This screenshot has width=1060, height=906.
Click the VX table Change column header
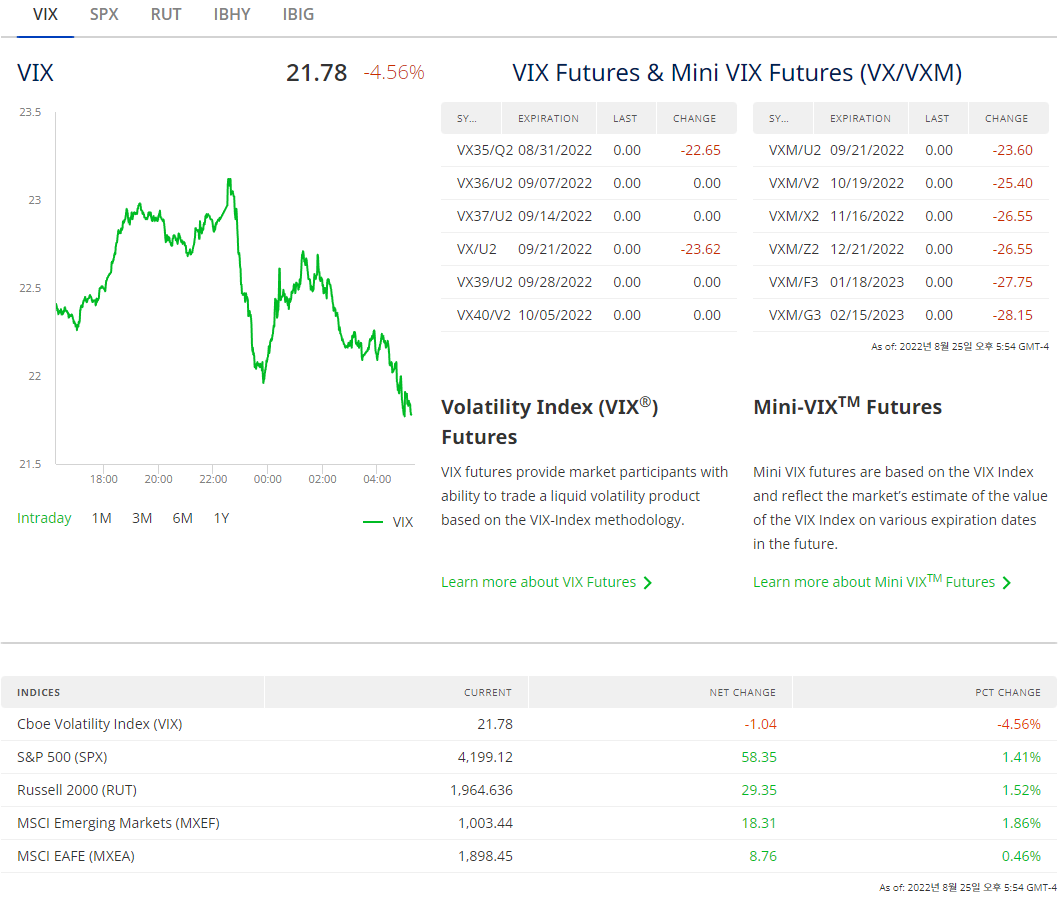point(694,118)
